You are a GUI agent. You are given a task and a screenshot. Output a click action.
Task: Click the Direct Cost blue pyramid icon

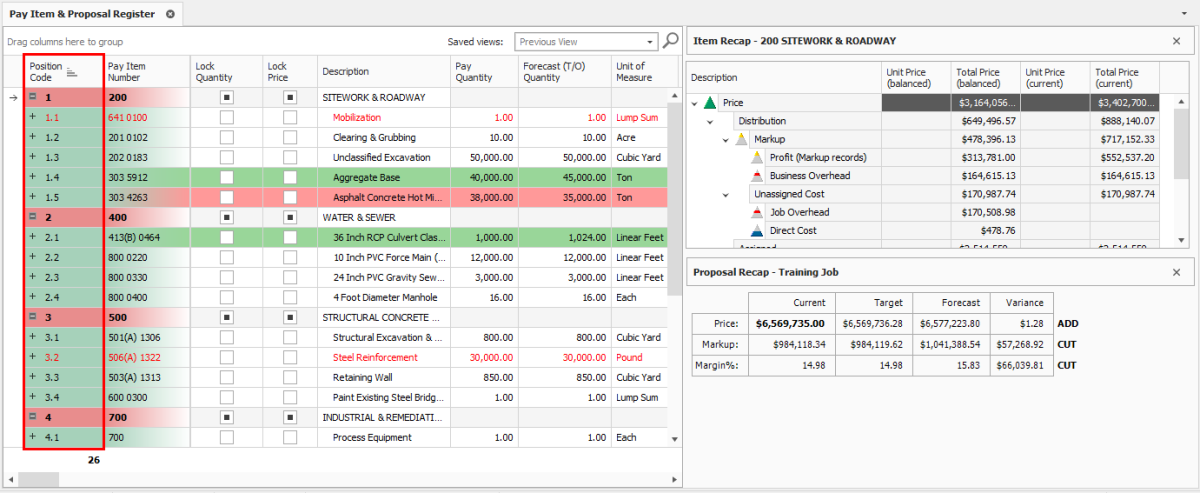click(757, 231)
